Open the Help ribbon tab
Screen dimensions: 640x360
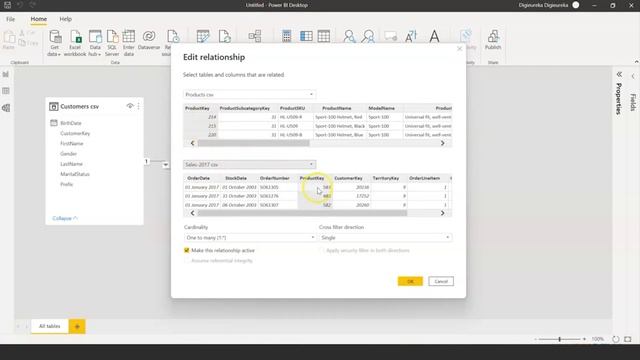(x=65, y=19)
